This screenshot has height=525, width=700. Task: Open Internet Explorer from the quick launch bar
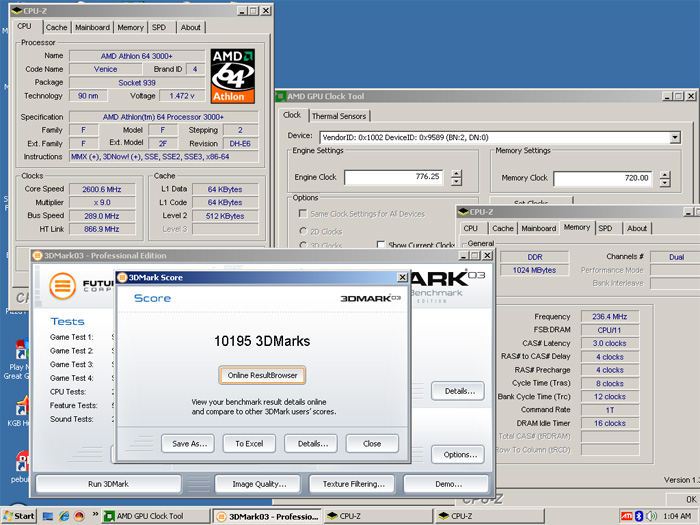64,516
